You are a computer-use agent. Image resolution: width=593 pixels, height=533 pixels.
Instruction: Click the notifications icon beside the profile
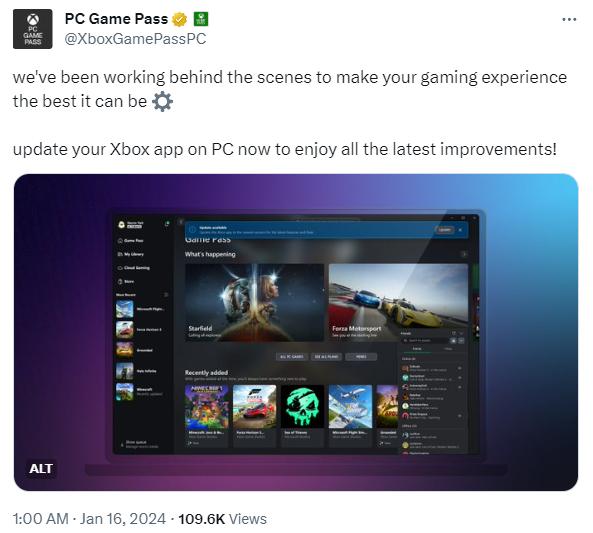(166, 224)
